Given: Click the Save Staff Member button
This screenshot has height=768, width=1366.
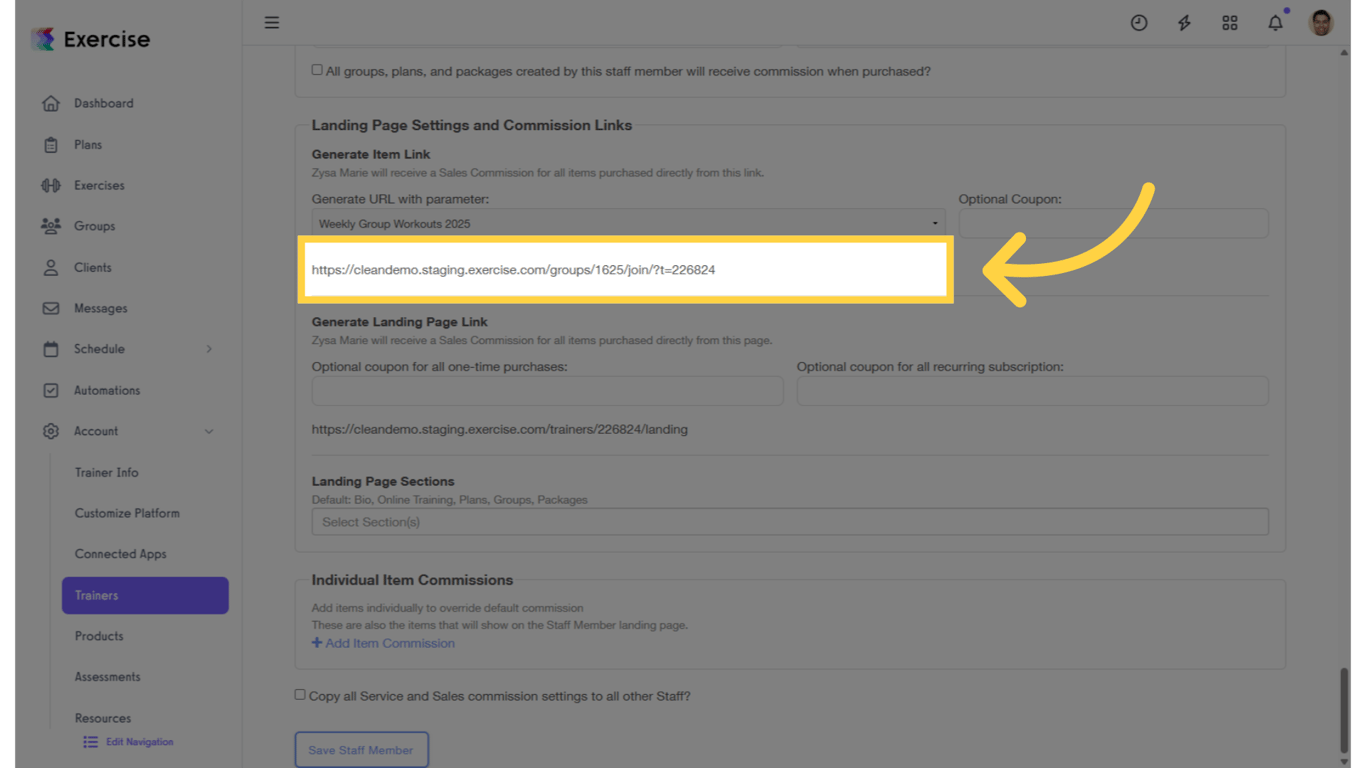Looking at the screenshot, I should pyautogui.click(x=361, y=750).
